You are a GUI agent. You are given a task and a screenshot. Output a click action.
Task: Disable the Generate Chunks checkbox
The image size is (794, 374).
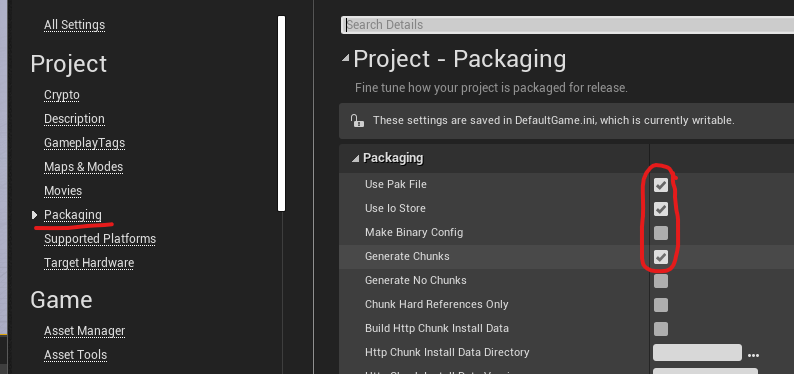pyautogui.click(x=661, y=257)
